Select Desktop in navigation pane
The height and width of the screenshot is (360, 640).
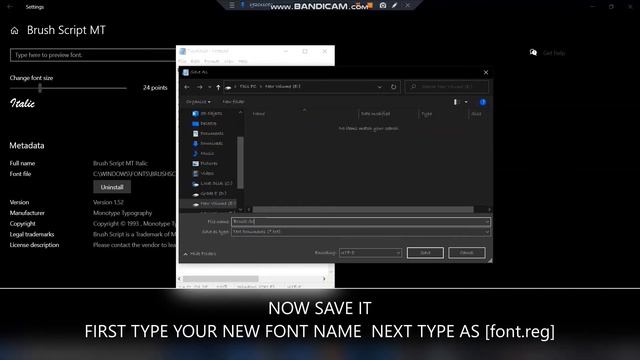[x=204, y=123]
